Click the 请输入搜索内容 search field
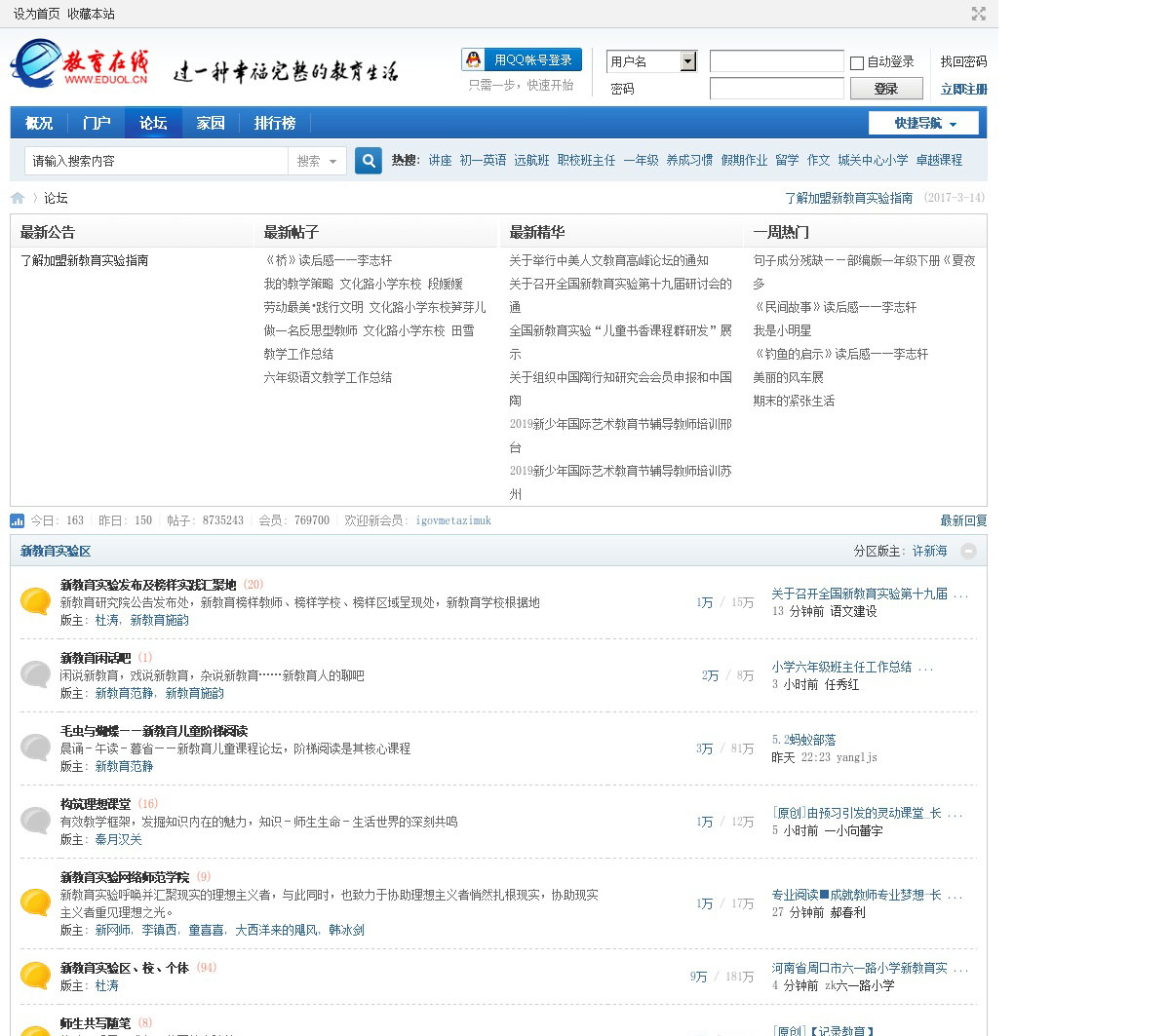 pos(156,161)
